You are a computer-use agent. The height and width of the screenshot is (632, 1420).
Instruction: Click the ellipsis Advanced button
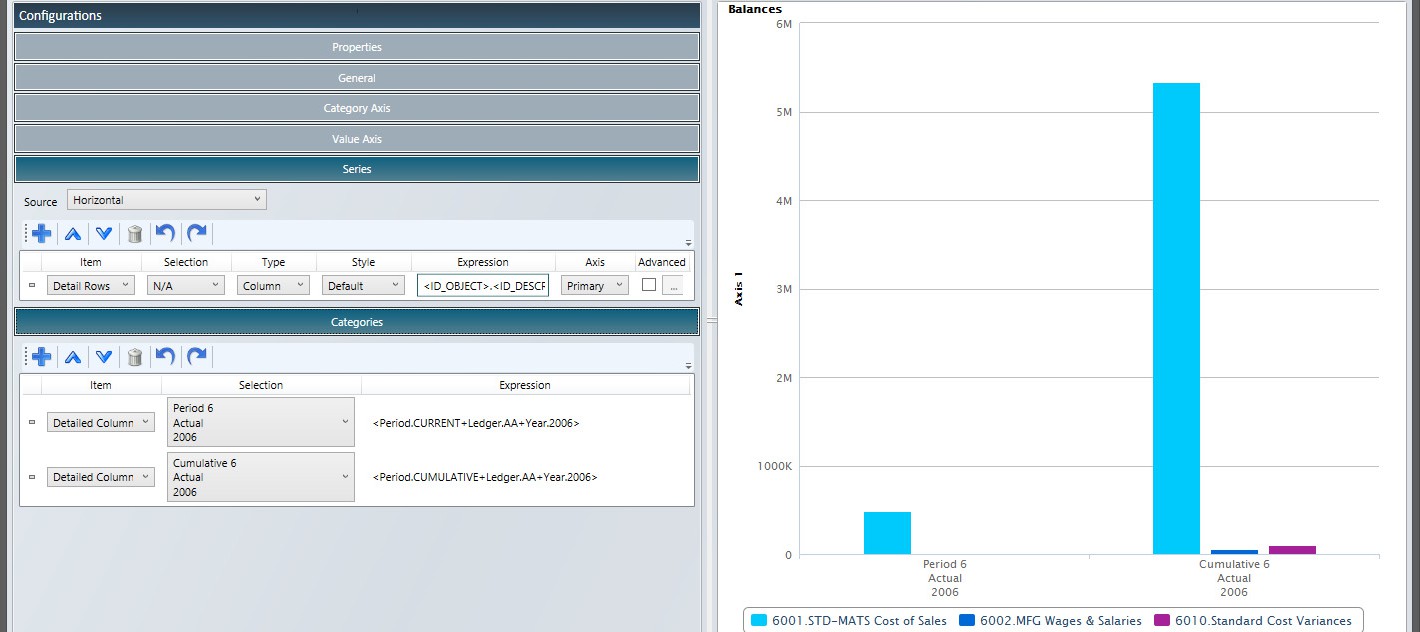pyautogui.click(x=673, y=286)
